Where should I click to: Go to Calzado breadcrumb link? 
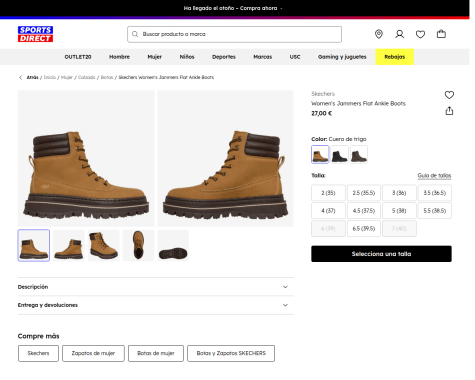[87, 77]
